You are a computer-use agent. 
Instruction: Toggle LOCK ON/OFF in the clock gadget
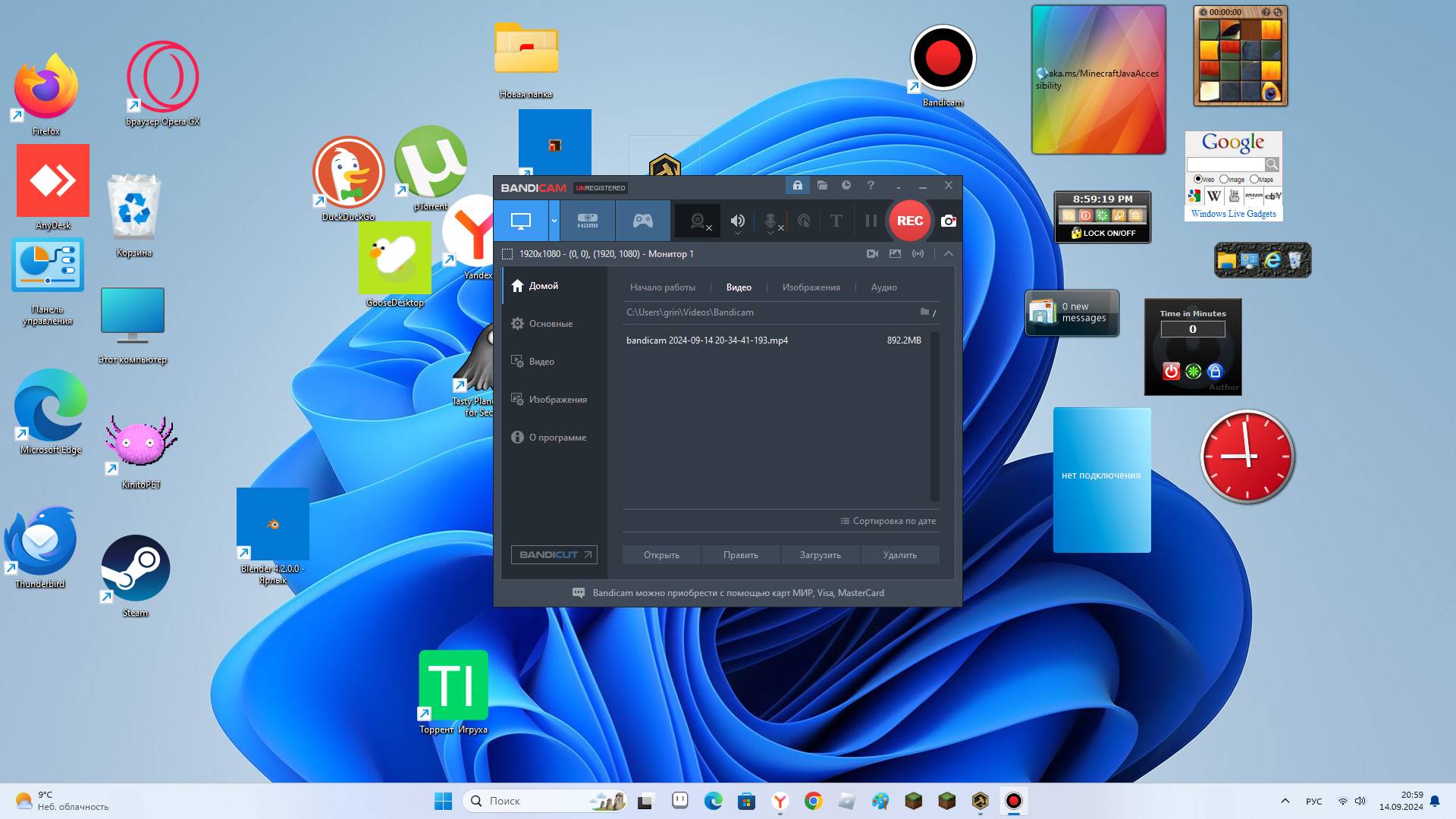coord(1103,233)
